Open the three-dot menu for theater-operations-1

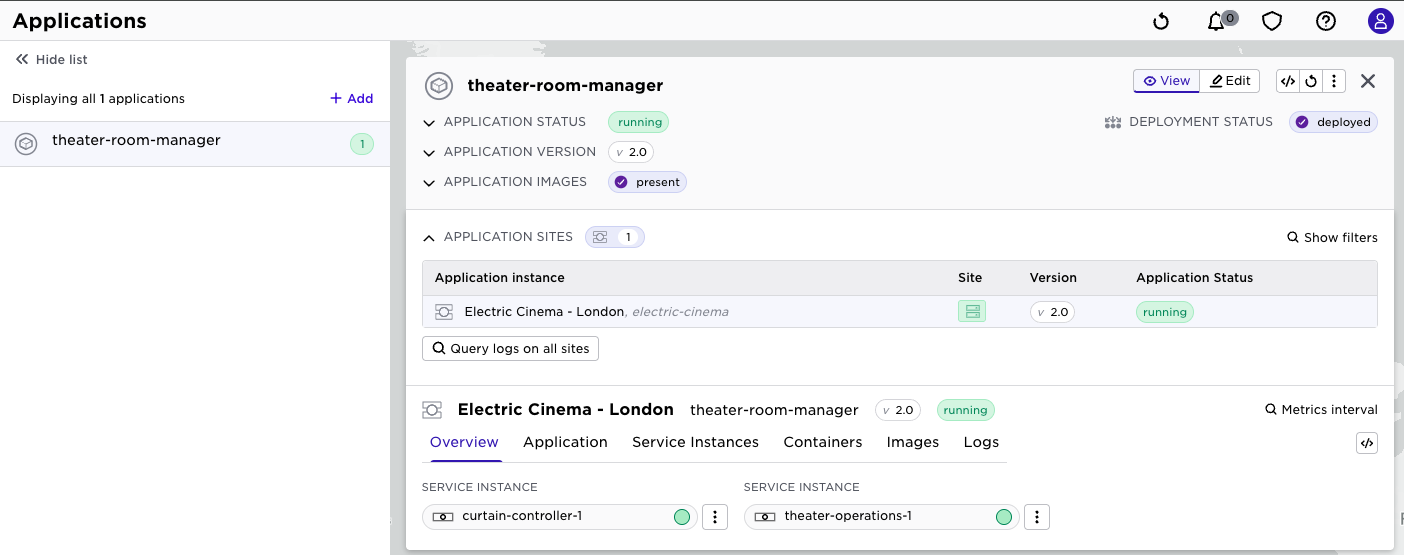click(1037, 517)
